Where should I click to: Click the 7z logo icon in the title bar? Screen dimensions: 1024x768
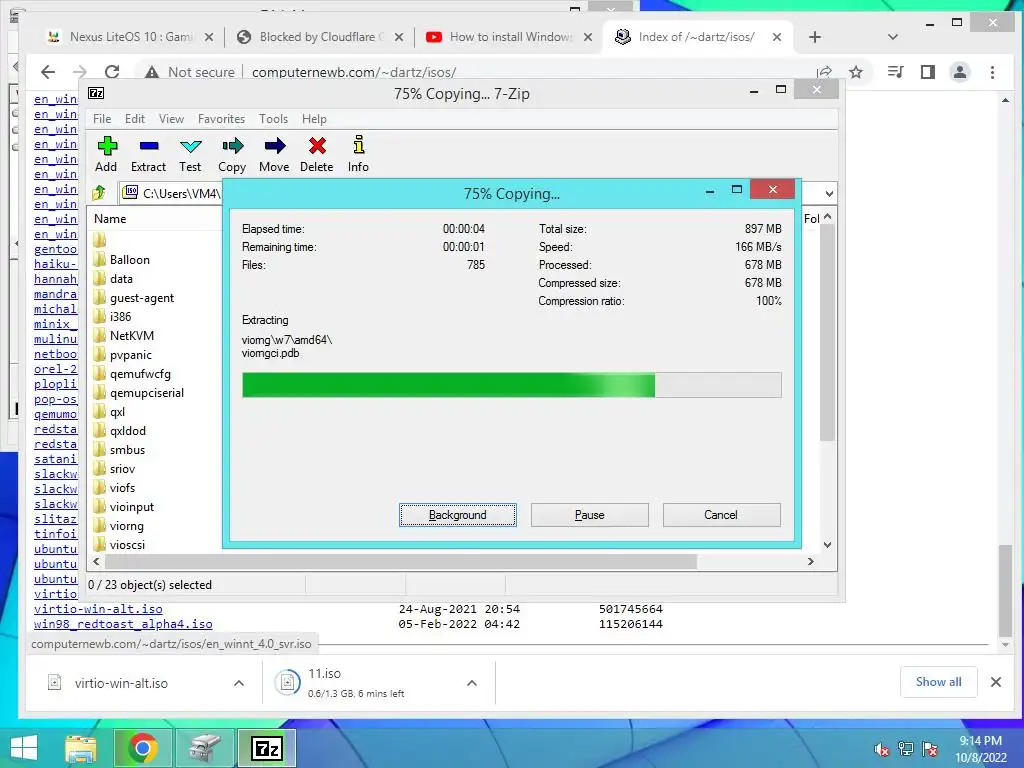tap(96, 93)
